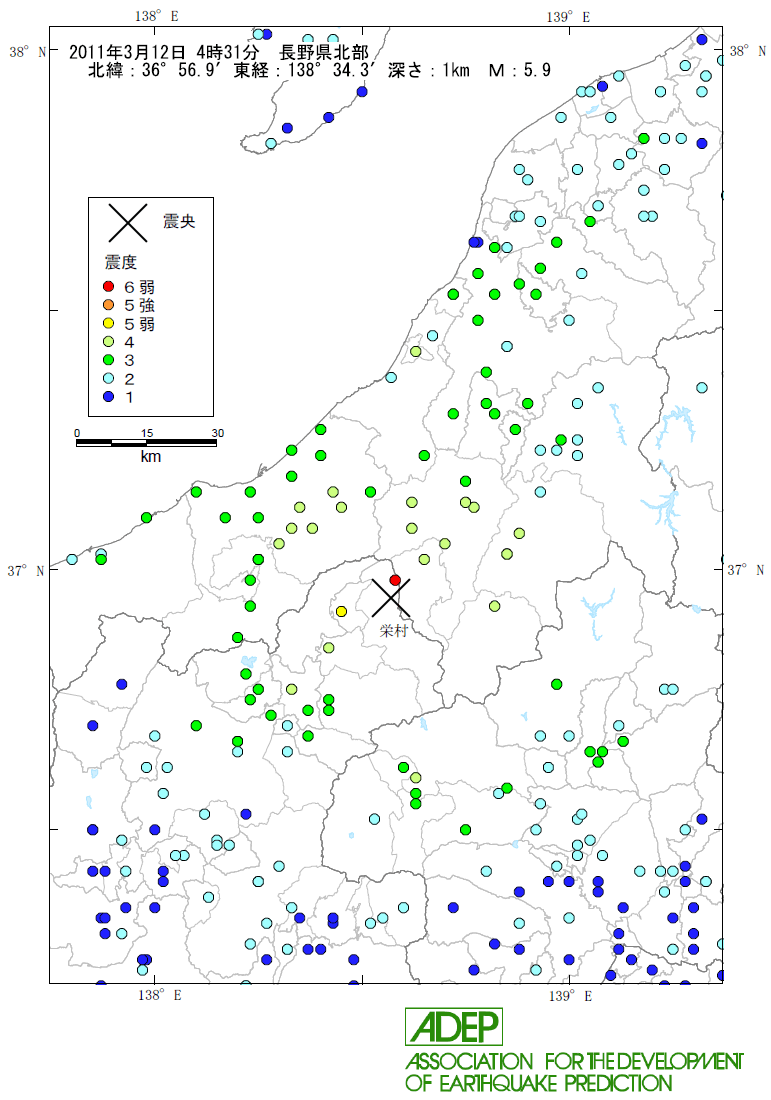Viewport: 771px width, 1100px height.
Task: Pick the green intensity 3 legend swatch
Action: 108,360
